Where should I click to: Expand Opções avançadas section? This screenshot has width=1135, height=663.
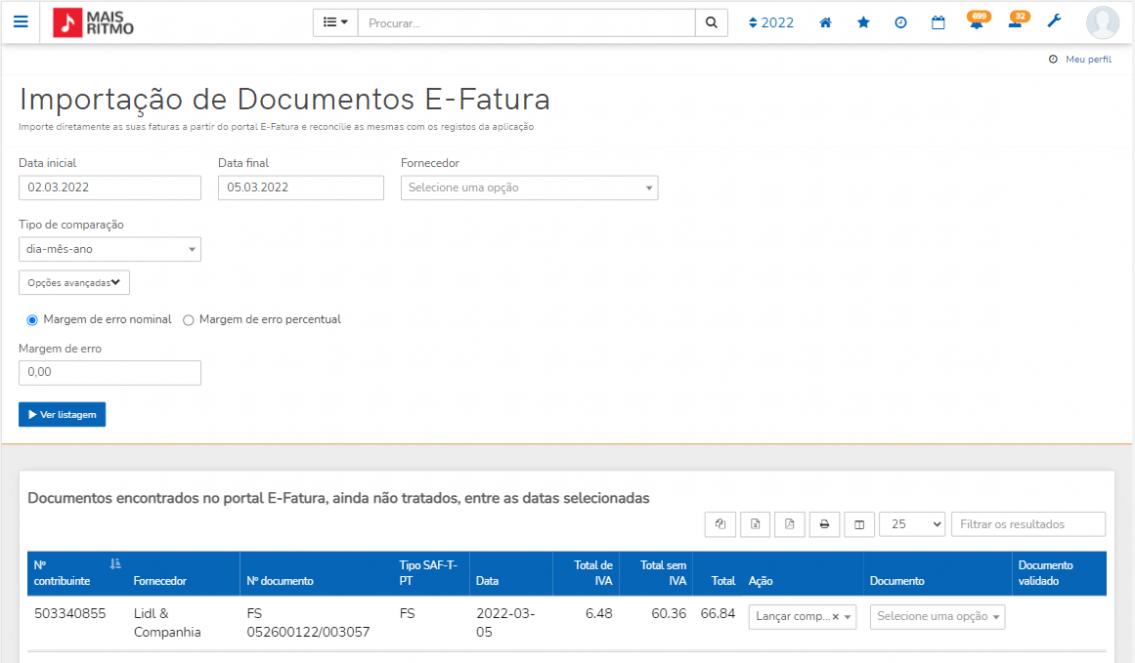tap(74, 283)
